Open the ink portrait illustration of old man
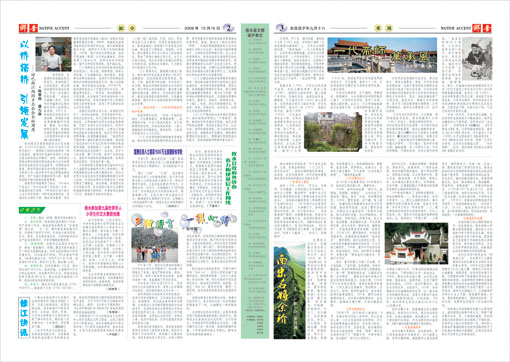This screenshot has width=510, height=362. tap(477, 59)
